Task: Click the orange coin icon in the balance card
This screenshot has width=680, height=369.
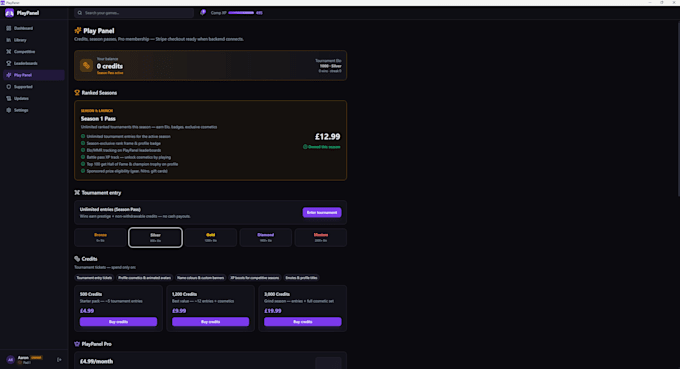Action: pyautogui.click(x=86, y=65)
